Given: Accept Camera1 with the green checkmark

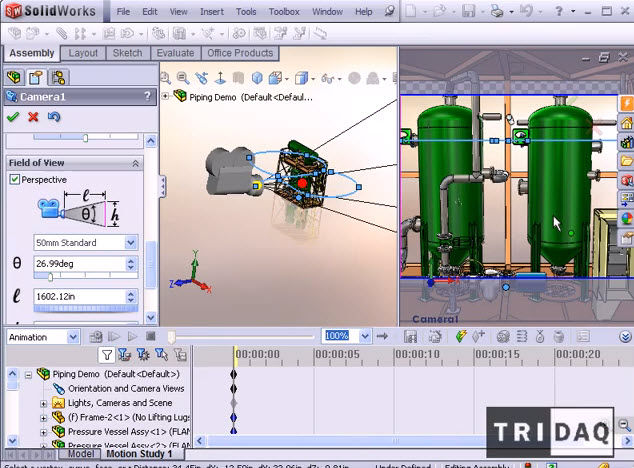Looking at the screenshot, I should pos(13,117).
